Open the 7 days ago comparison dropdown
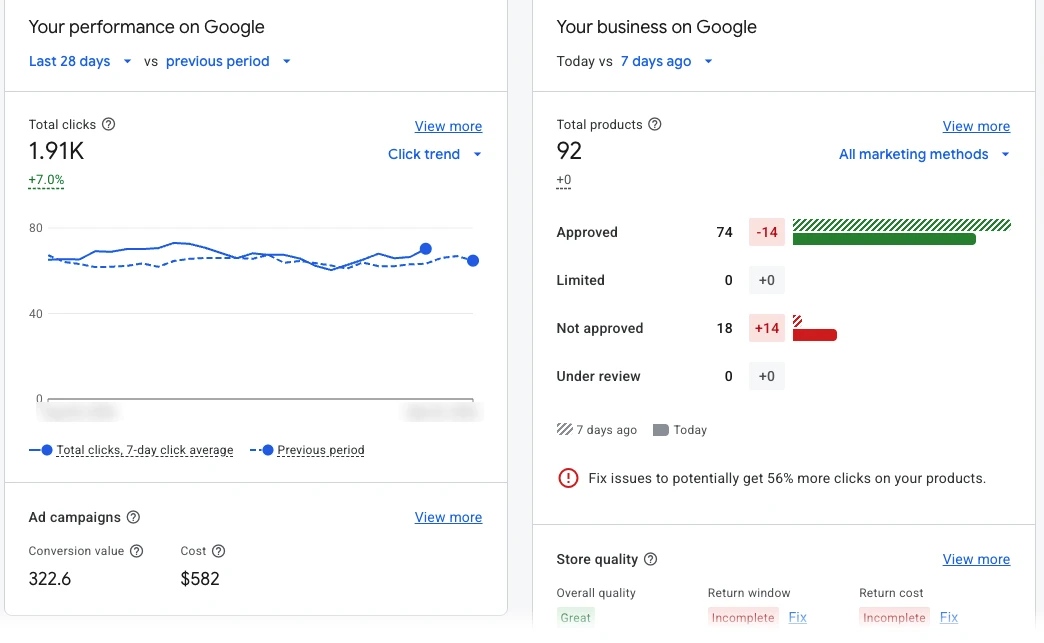The image size is (1044, 643). [666, 61]
